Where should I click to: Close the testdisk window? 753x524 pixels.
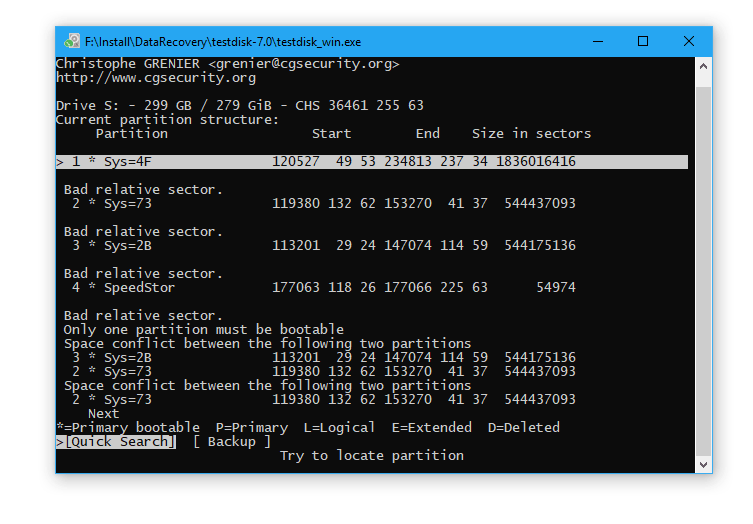(x=689, y=42)
